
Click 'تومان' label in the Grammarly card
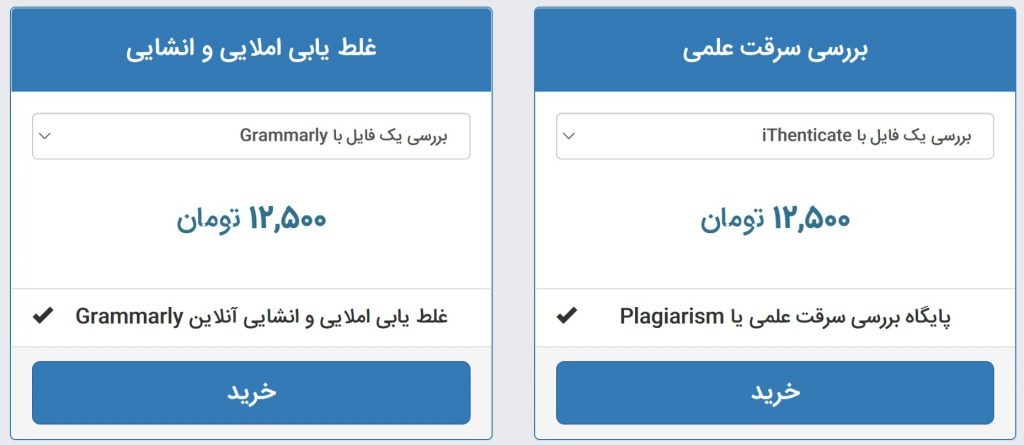[208, 220]
